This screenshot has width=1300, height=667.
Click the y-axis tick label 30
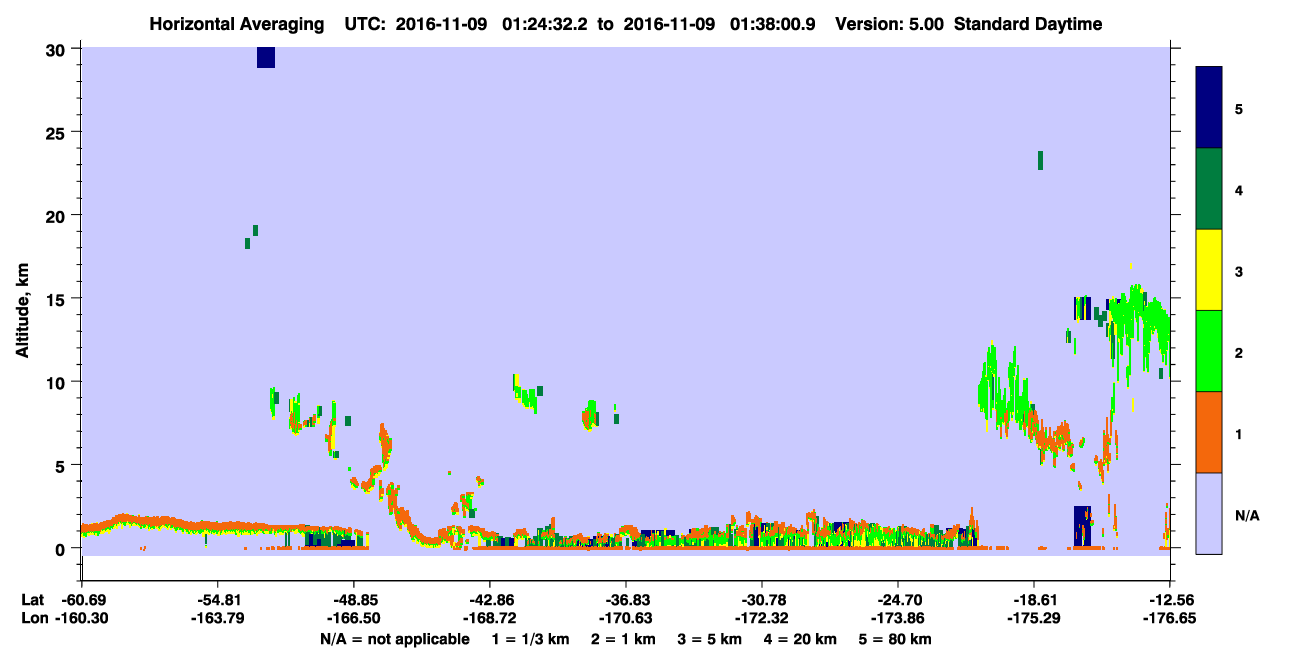coord(56,49)
